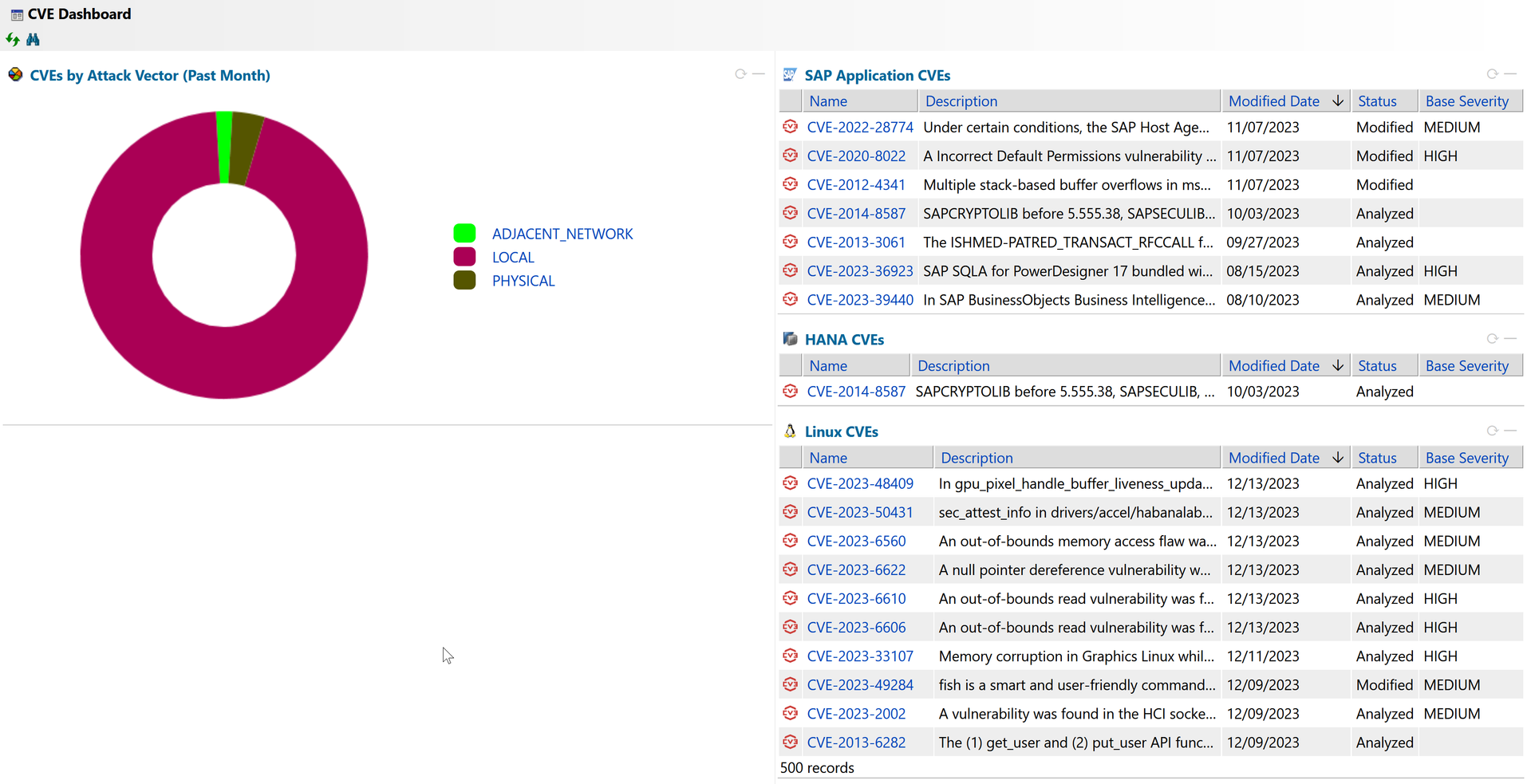1527x784 pixels.
Task: Open search with the binoculars icon
Action: pos(33,39)
